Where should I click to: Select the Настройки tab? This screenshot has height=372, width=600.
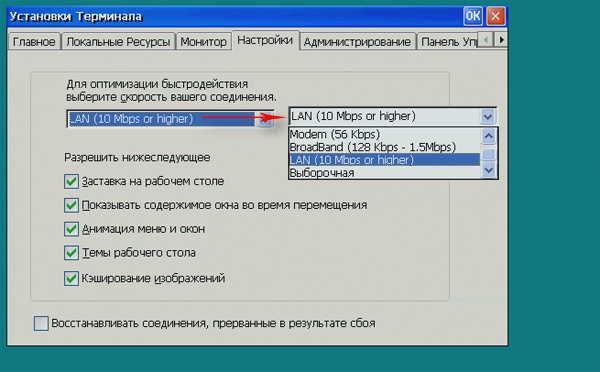tap(265, 40)
